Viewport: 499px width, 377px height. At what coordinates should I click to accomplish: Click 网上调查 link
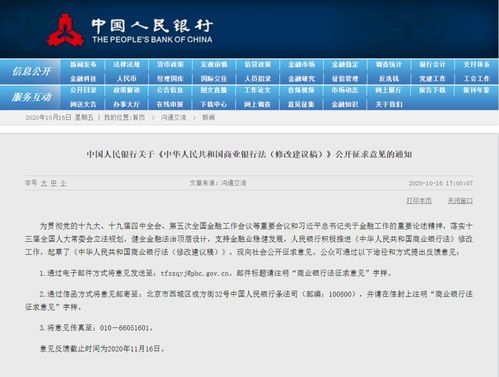tap(258, 104)
